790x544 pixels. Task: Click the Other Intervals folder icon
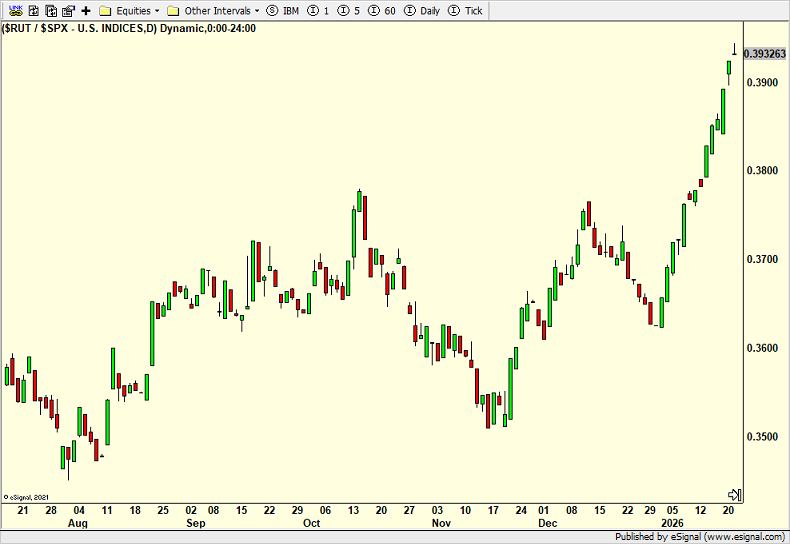[173, 11]
